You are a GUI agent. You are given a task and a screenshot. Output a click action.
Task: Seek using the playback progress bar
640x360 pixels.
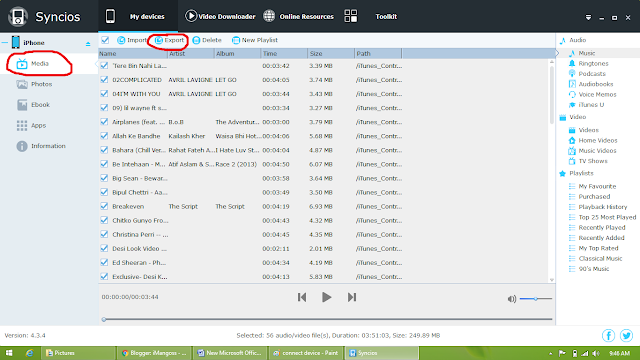[327, 319]
